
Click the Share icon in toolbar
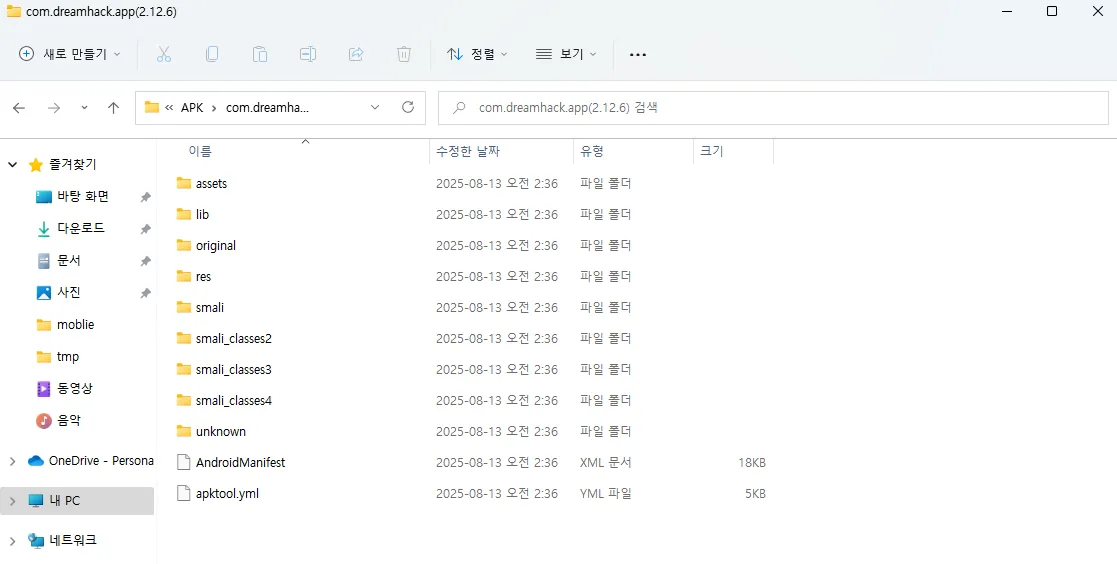(x=356, y=54)
